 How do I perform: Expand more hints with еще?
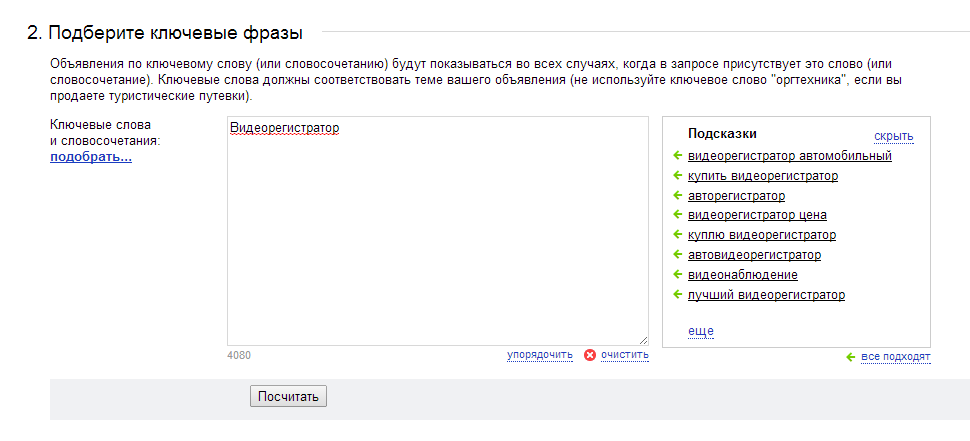coord(700,331)
